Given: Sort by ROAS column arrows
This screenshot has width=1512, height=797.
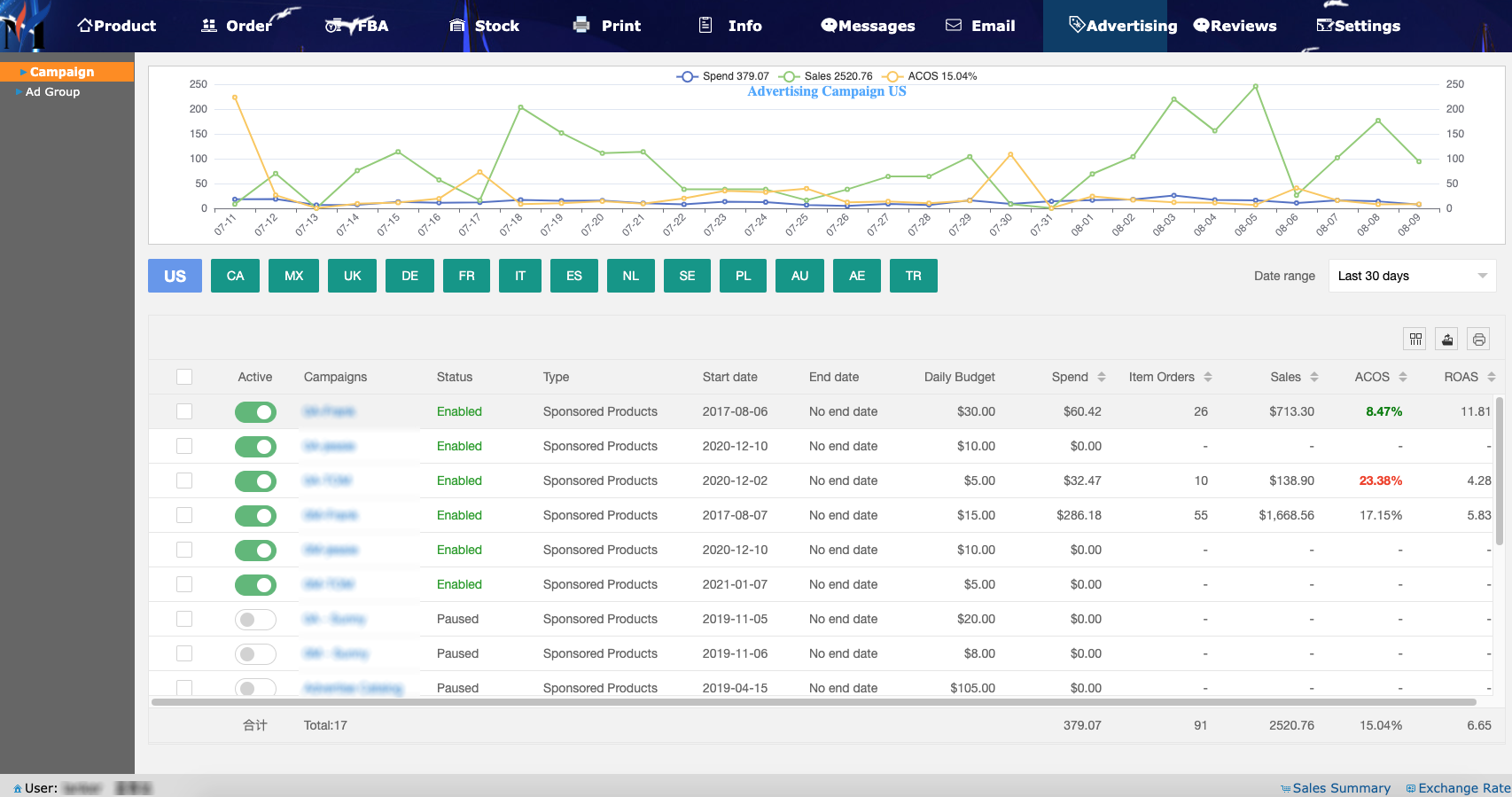Looking at the screenshot, I should (1492, 377).
